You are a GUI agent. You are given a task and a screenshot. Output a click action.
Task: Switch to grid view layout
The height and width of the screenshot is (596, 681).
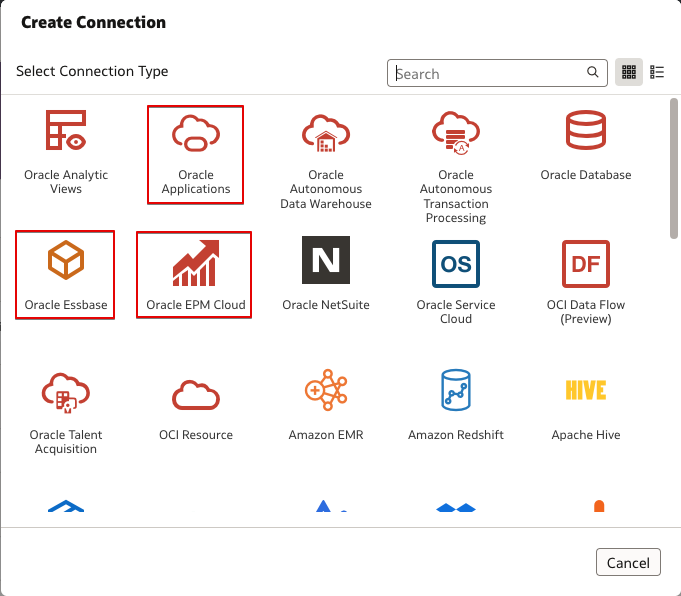pyautogui.click(x=629, y=73)
